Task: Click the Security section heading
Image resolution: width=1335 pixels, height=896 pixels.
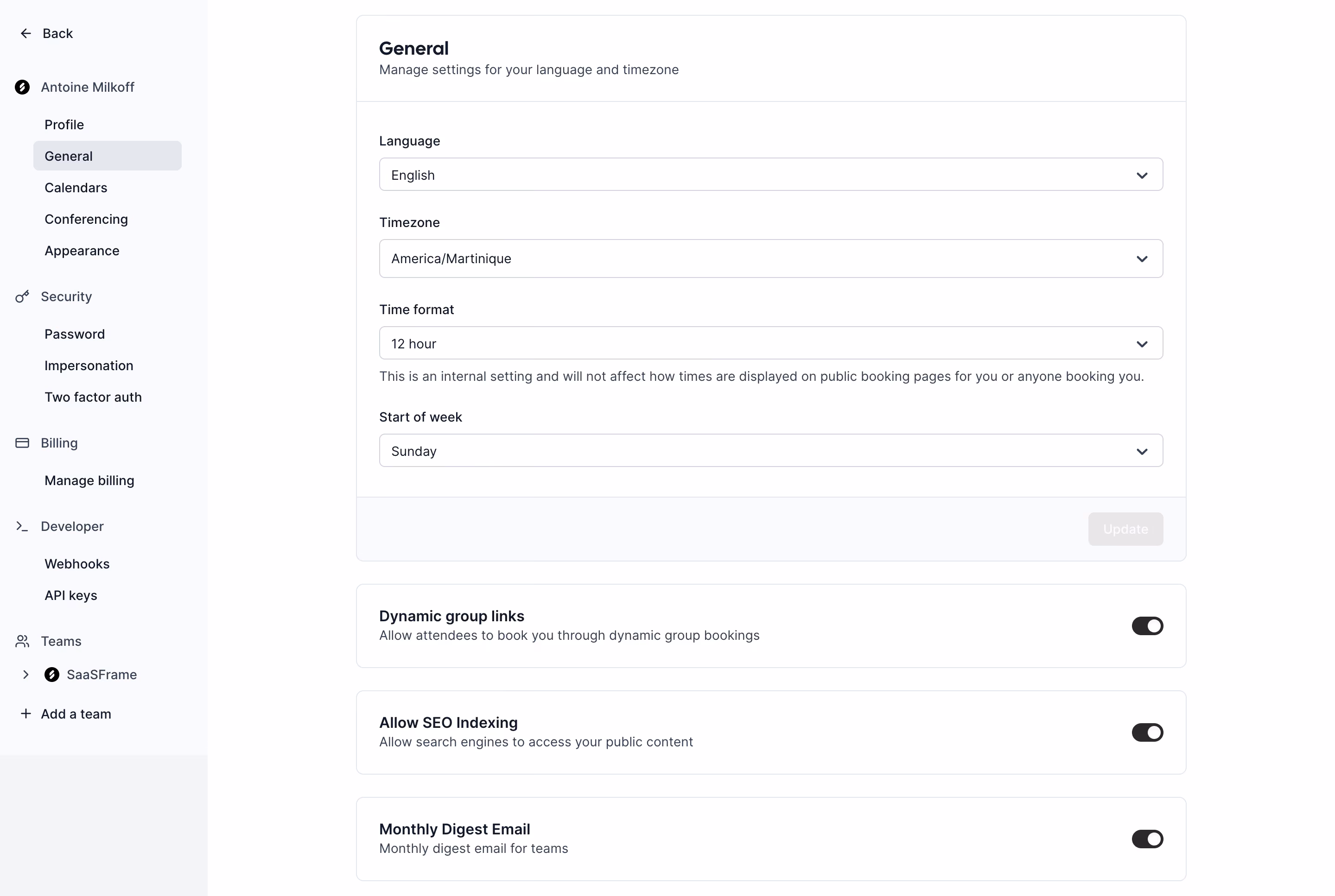Action: click(66, 297)
